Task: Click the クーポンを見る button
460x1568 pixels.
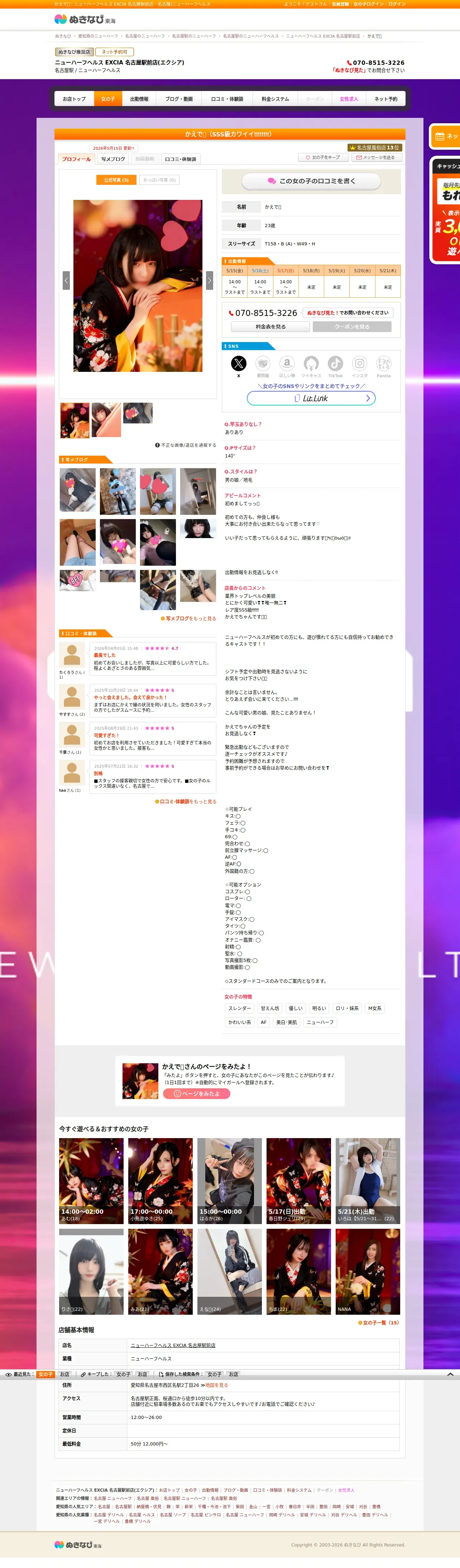Action: coord(352,327)
